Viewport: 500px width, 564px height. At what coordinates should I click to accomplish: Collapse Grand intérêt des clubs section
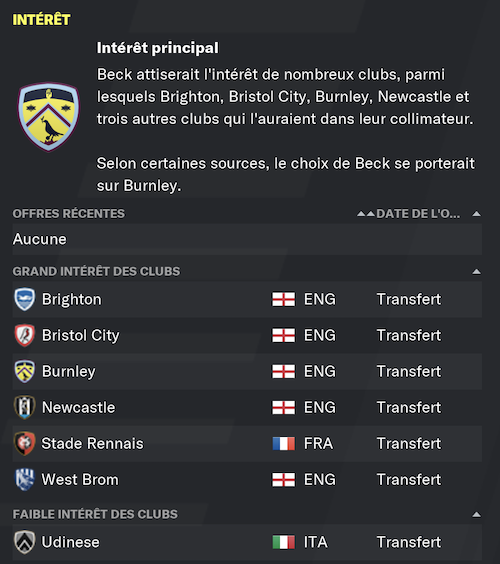pyautogui.click(x=476, y=272)
